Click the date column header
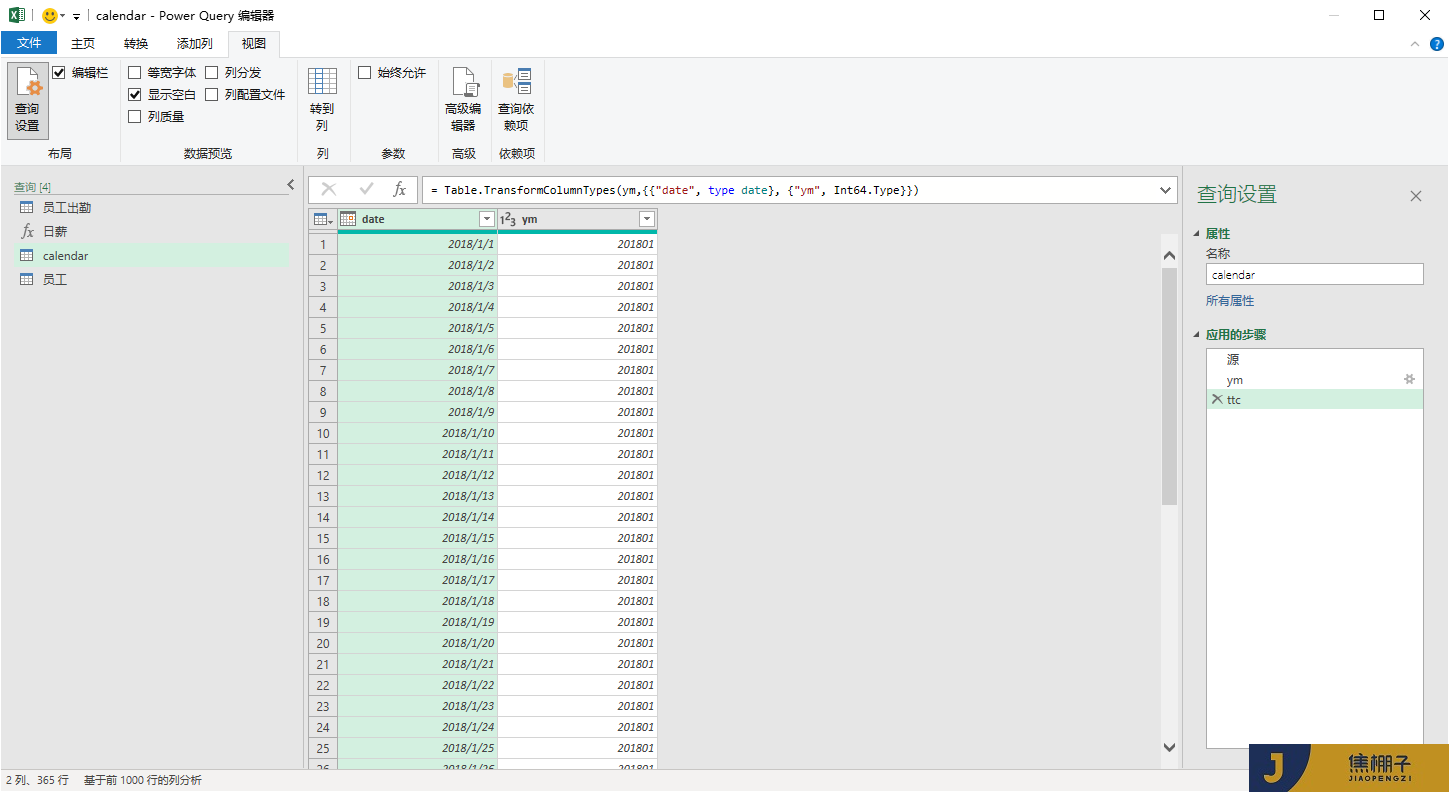This screenshot has height=792, width=1449. coord(417,219)
